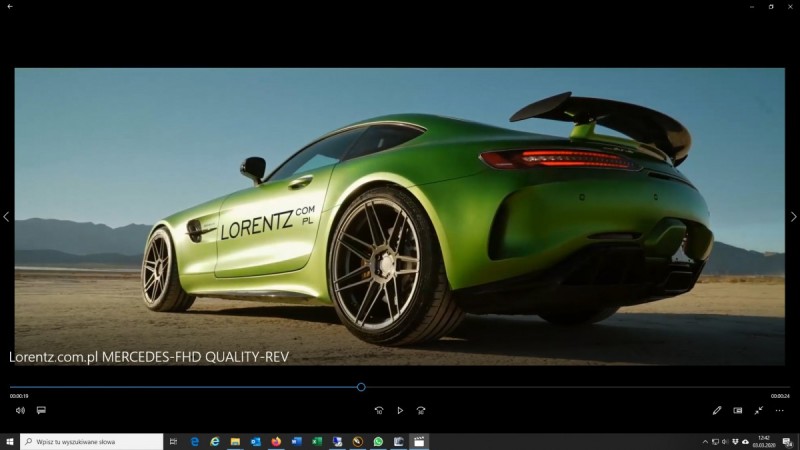Image resolution: width=800 pixels, height=450 pixels.
Task: Click the seek bar position handle
Action: [361, 387]
